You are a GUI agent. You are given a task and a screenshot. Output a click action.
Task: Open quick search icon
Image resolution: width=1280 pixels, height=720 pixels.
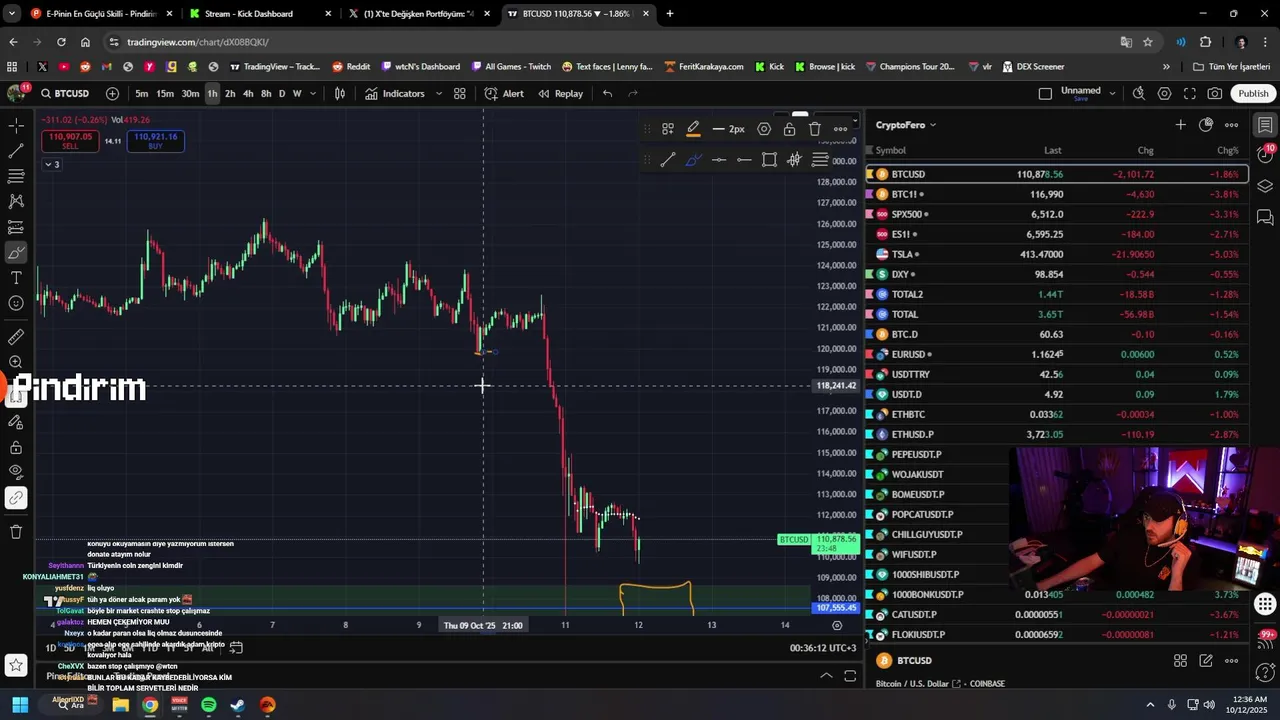pos(1139,93)
